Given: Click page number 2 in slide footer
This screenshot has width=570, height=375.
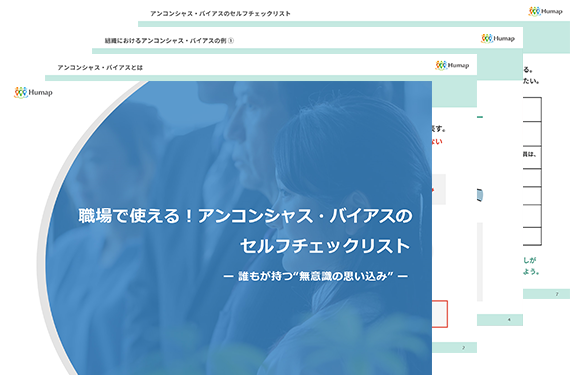Looking at the screenshot, I should tap(463, 348).
